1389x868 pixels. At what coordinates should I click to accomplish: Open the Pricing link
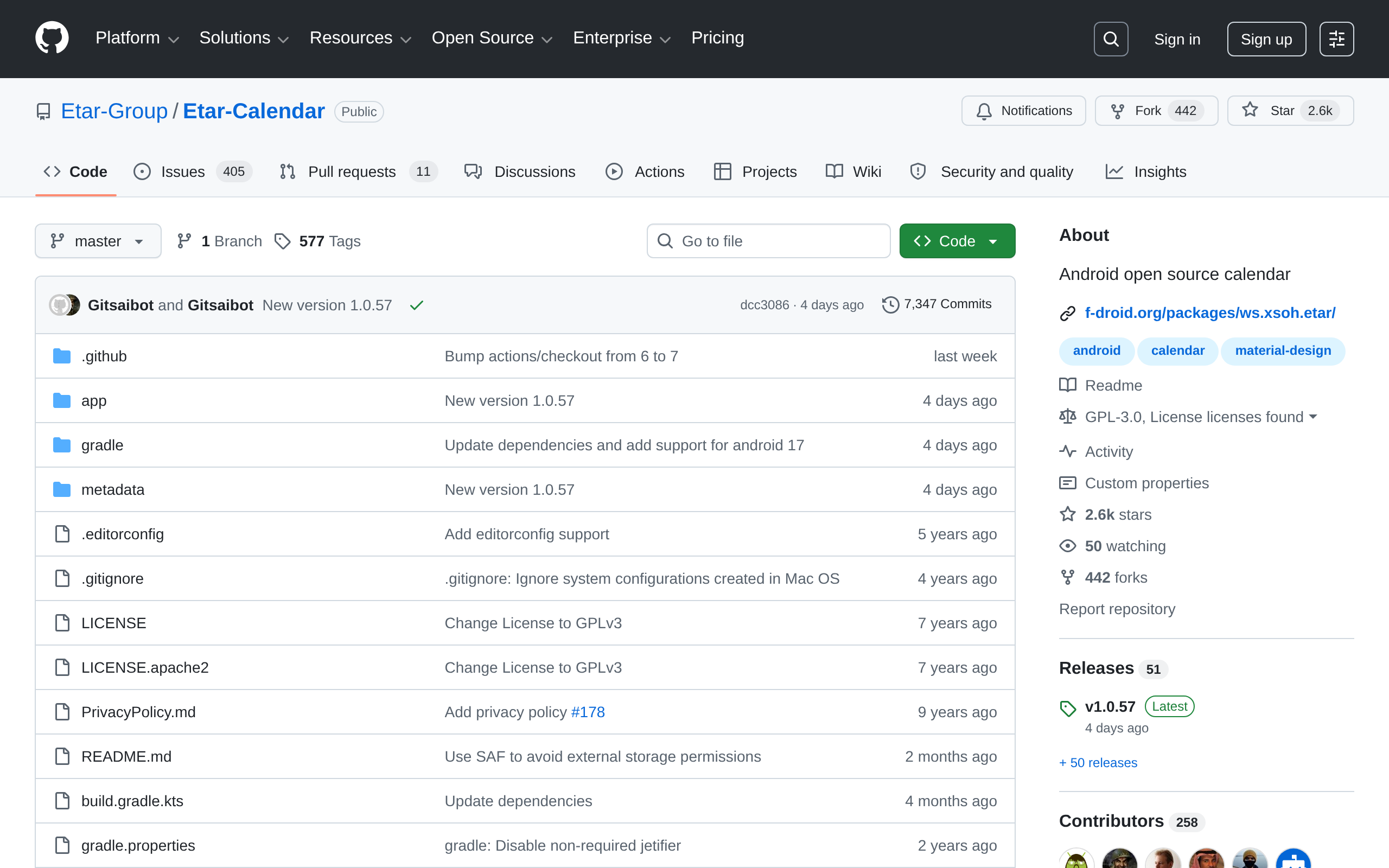click(717, 38)
